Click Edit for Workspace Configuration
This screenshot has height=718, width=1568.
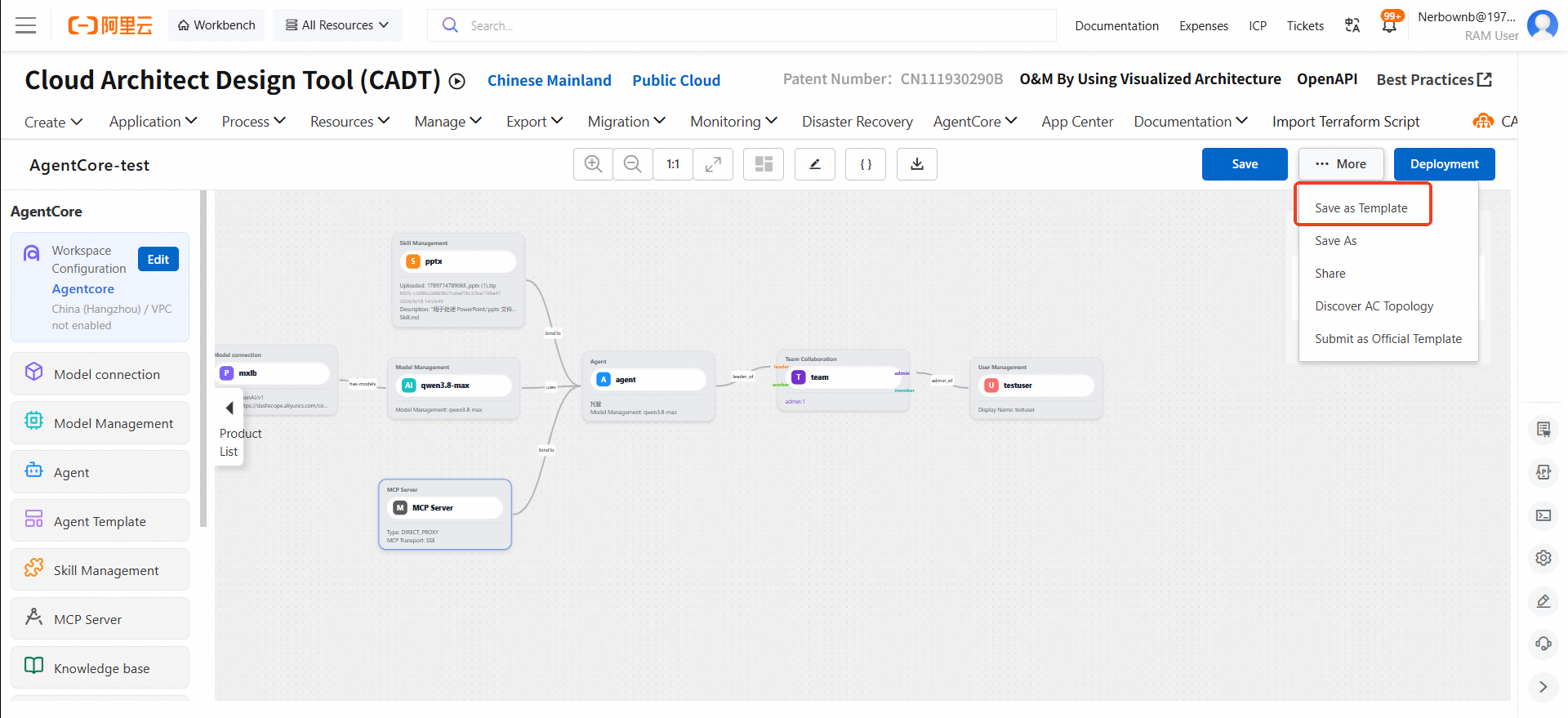click(x=158, y=260)
